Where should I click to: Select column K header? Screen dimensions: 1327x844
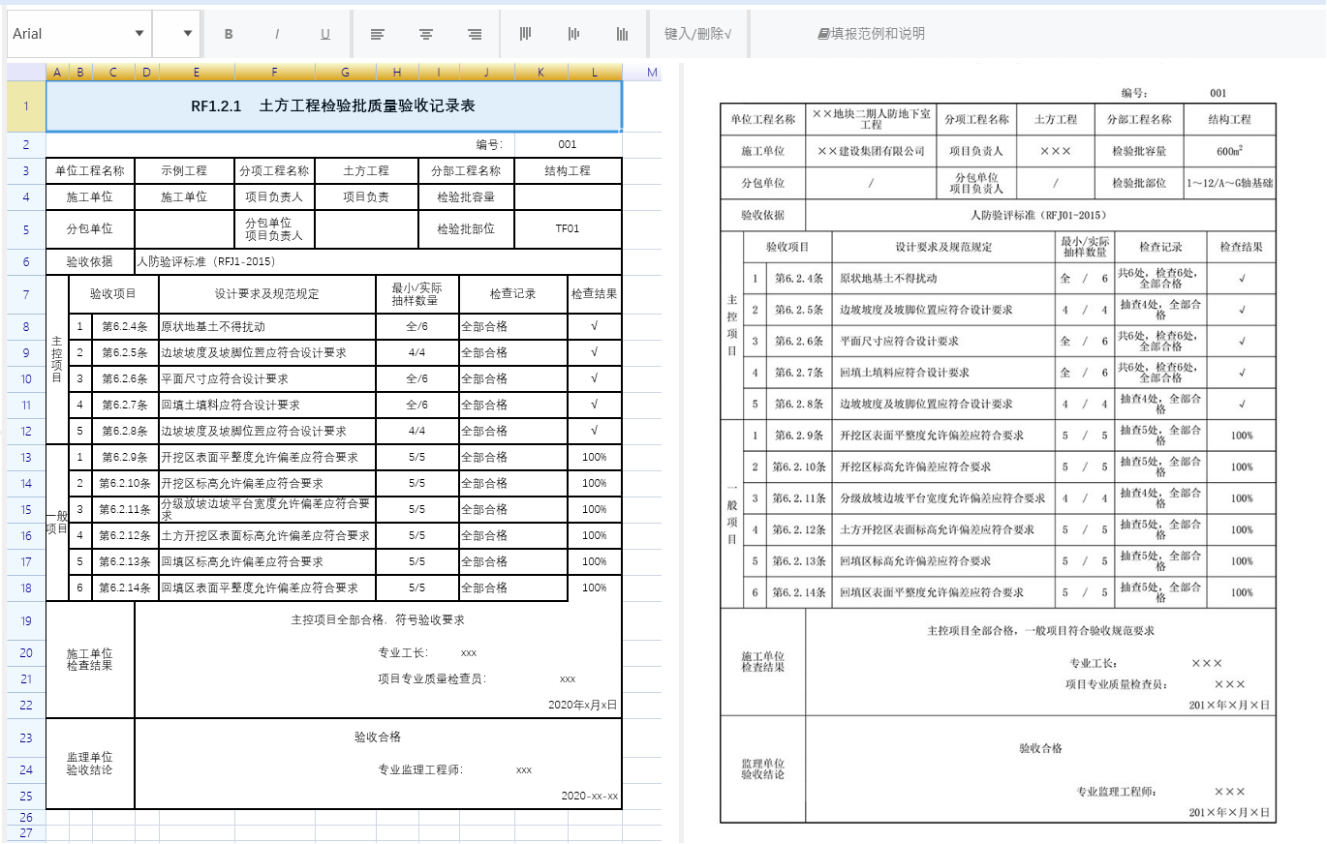(540, 73)
